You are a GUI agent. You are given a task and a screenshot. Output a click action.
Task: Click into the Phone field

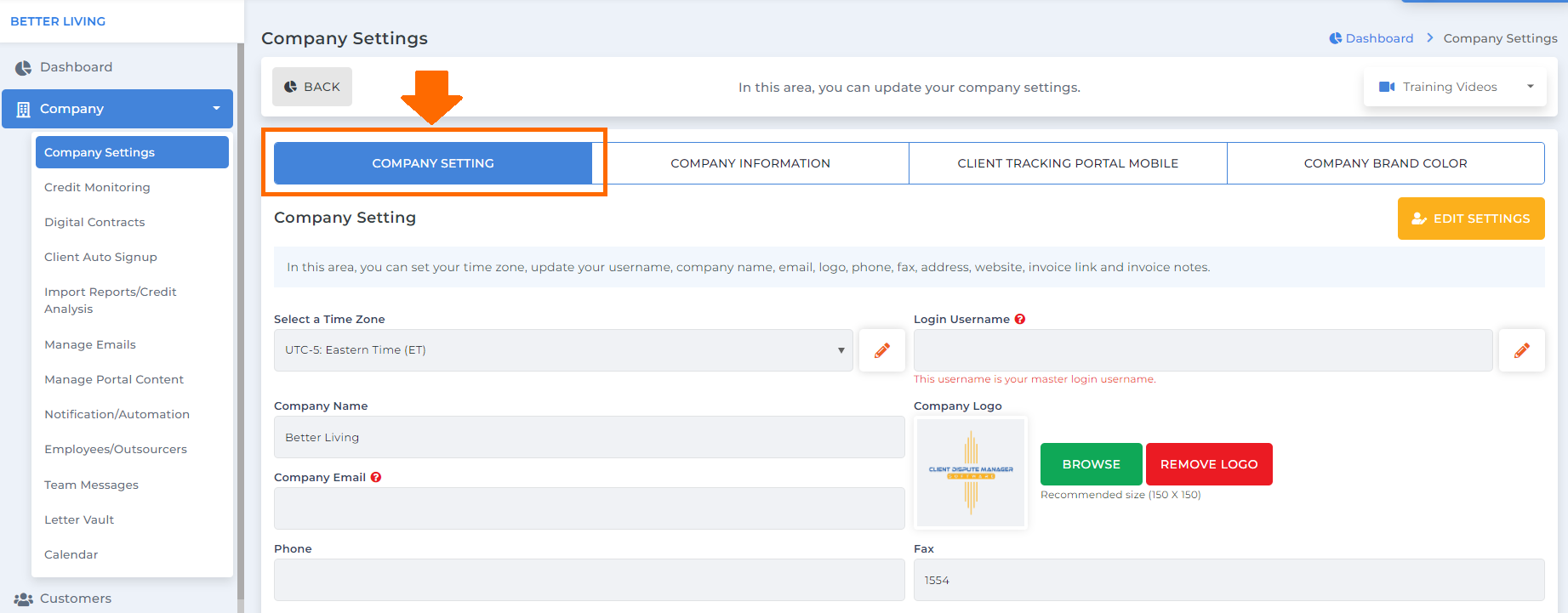[589, 580]
